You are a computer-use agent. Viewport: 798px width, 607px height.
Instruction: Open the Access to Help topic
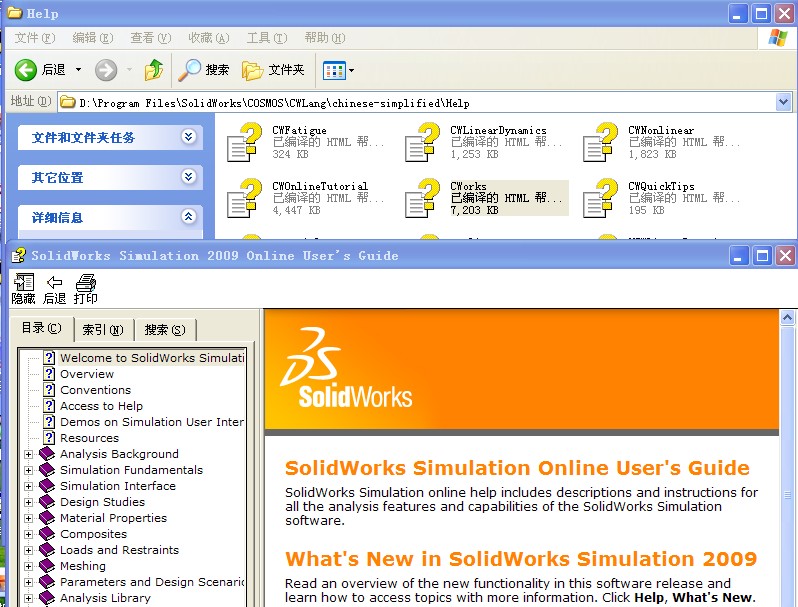tap(101, 406)
